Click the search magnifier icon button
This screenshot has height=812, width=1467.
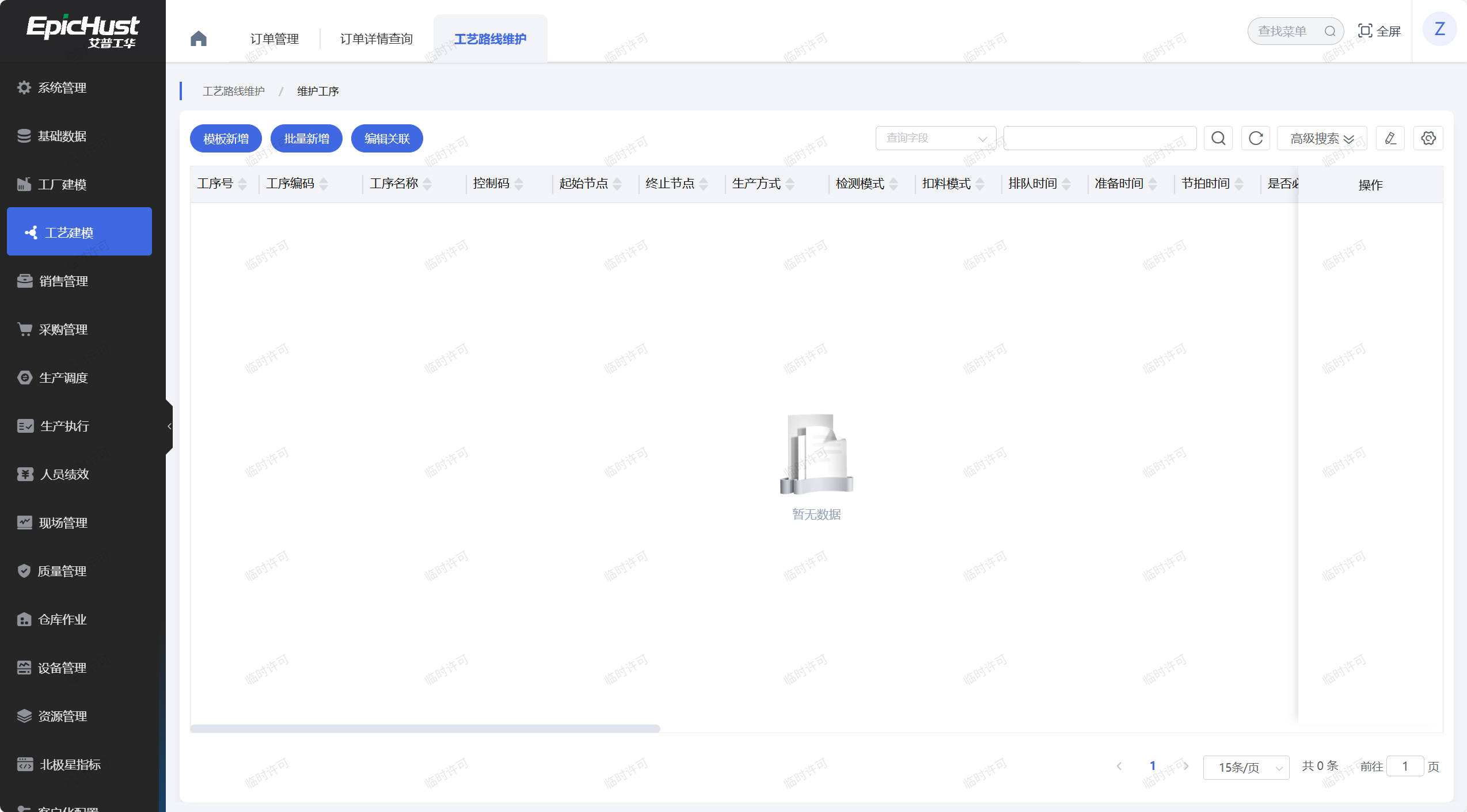coord(1218,138)
